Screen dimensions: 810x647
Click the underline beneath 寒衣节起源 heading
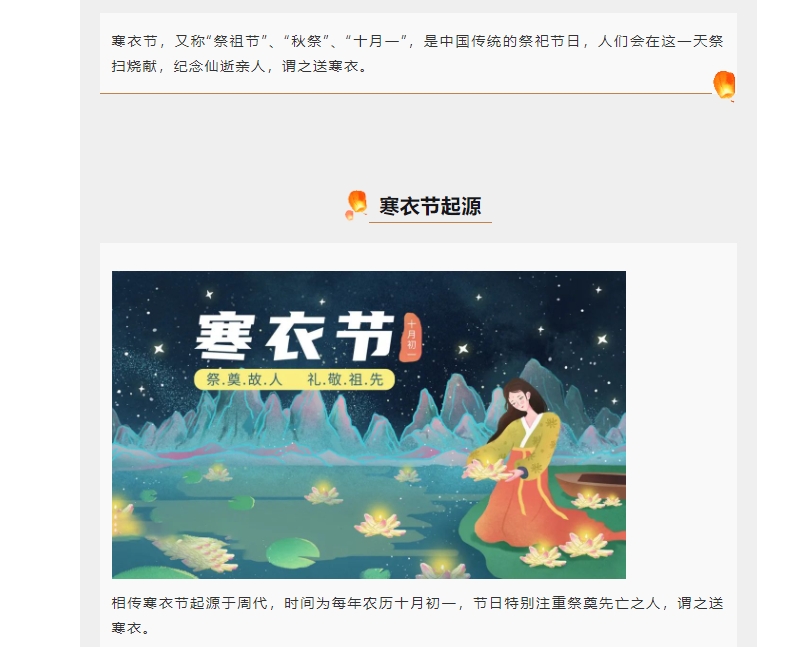[x=430, y=222]
